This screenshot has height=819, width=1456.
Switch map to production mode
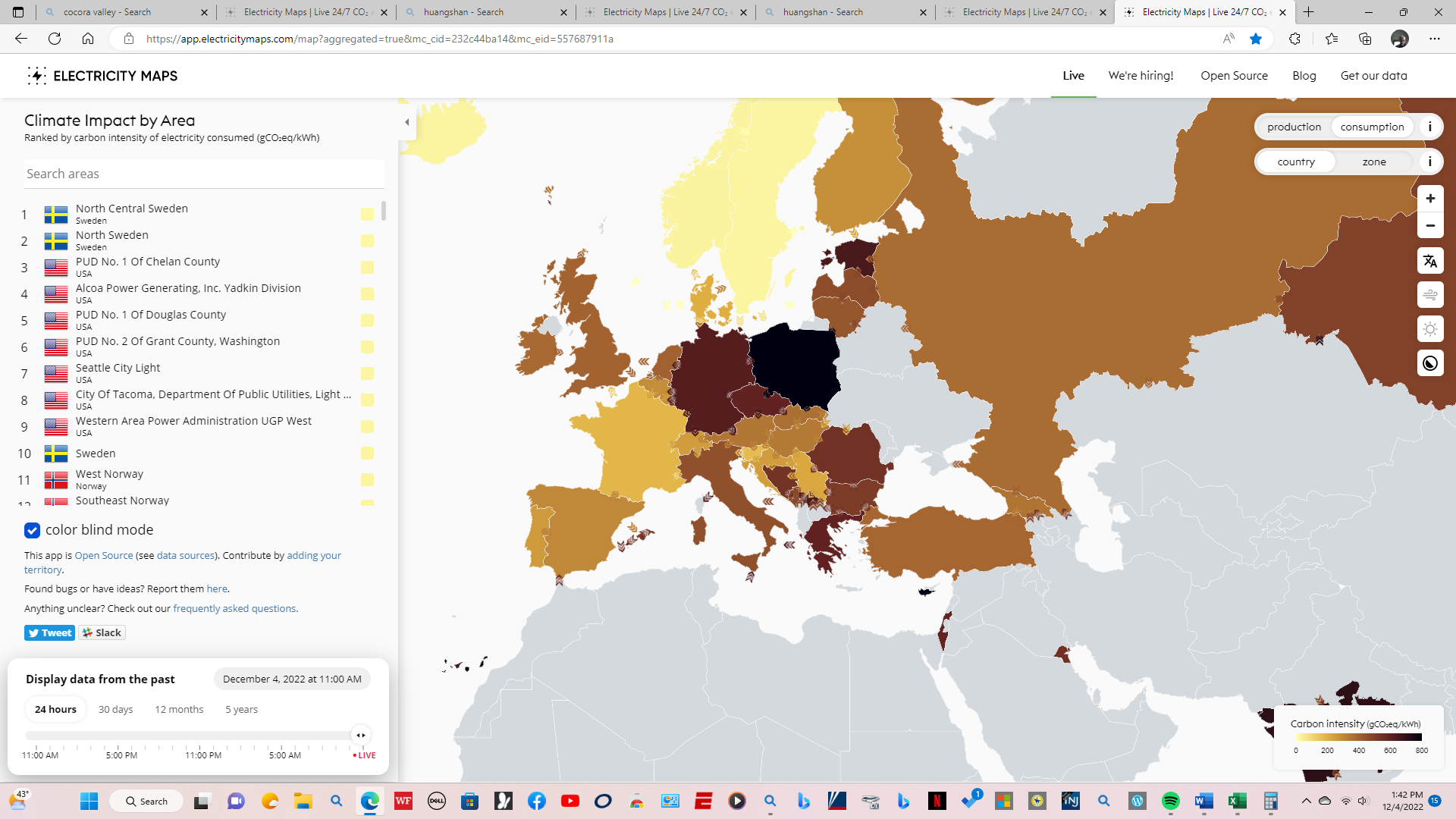1294,127
